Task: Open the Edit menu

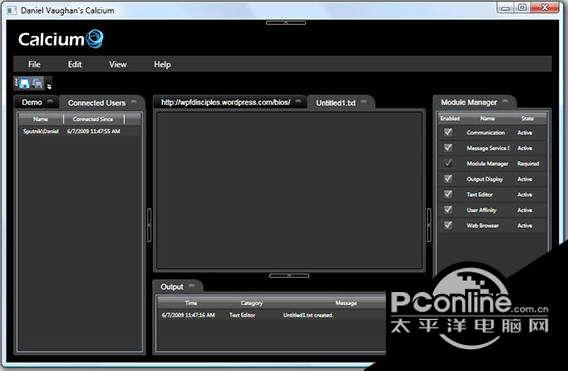Action: click(75, 64)
